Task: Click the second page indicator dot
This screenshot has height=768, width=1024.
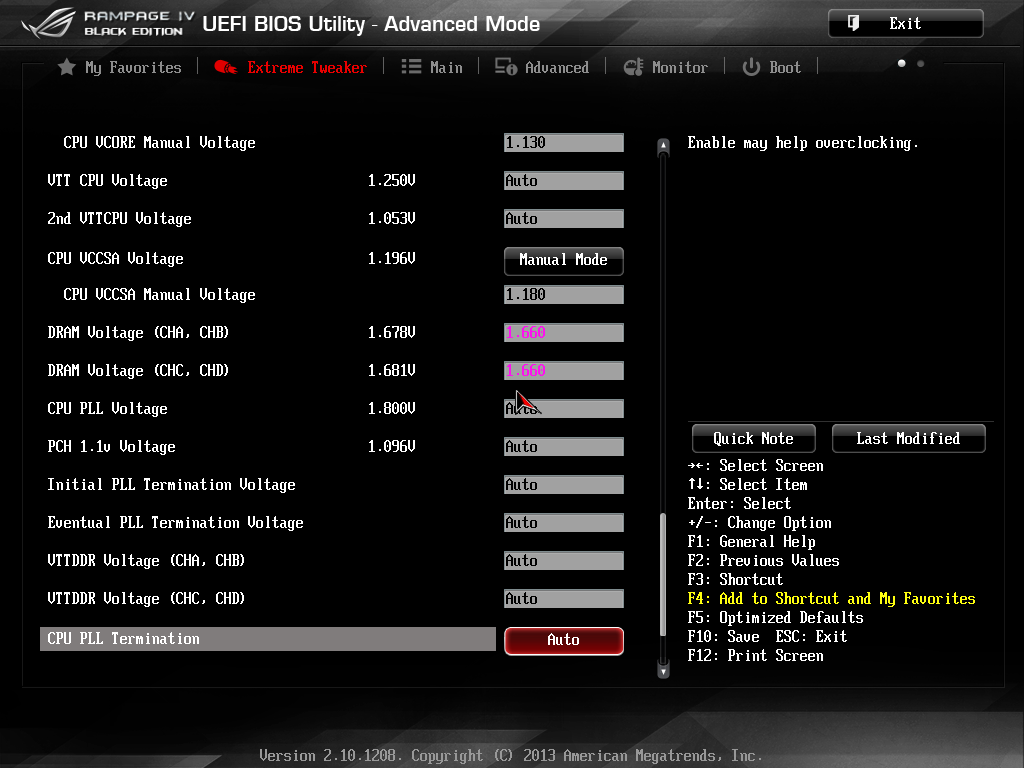Action: [920, 64]
